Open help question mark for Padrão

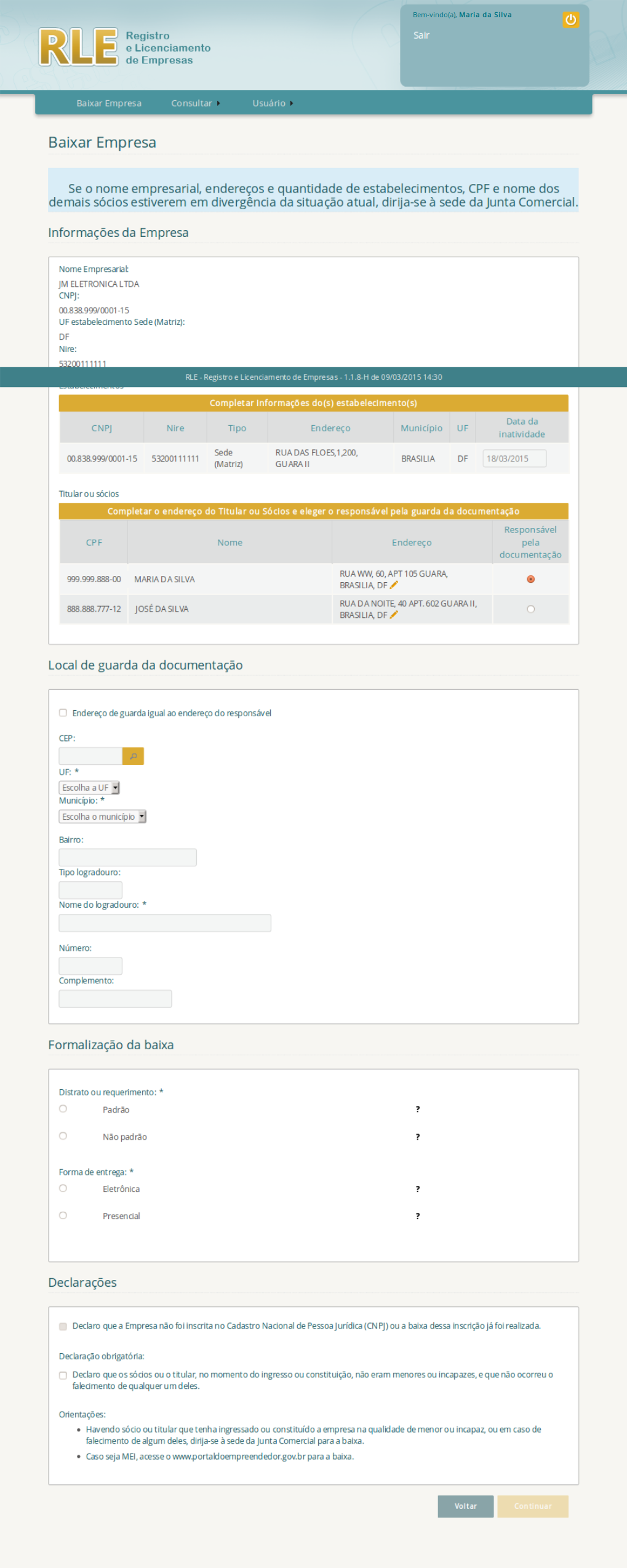(418, 1109)
